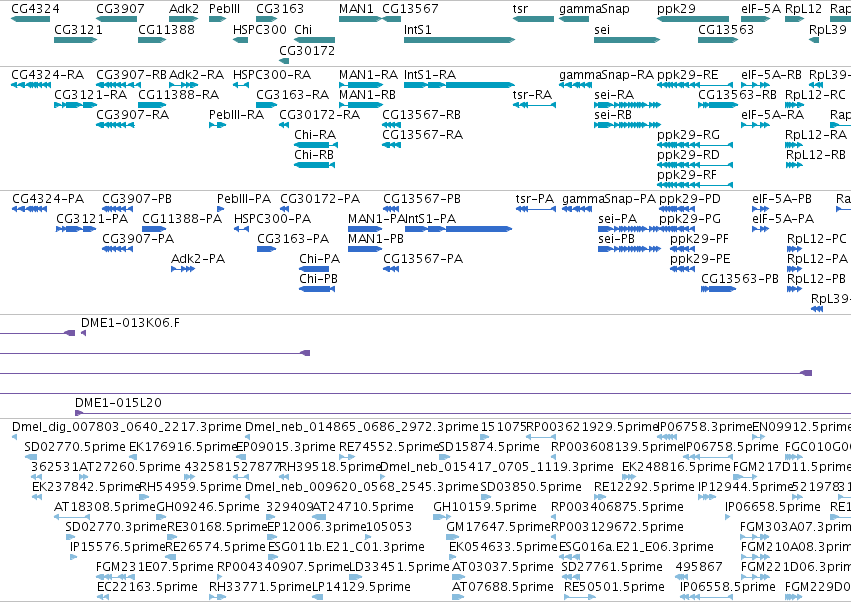851x602 pixels.
Task: Select the CG11388 gene glyph
Action: coord(152,40)
